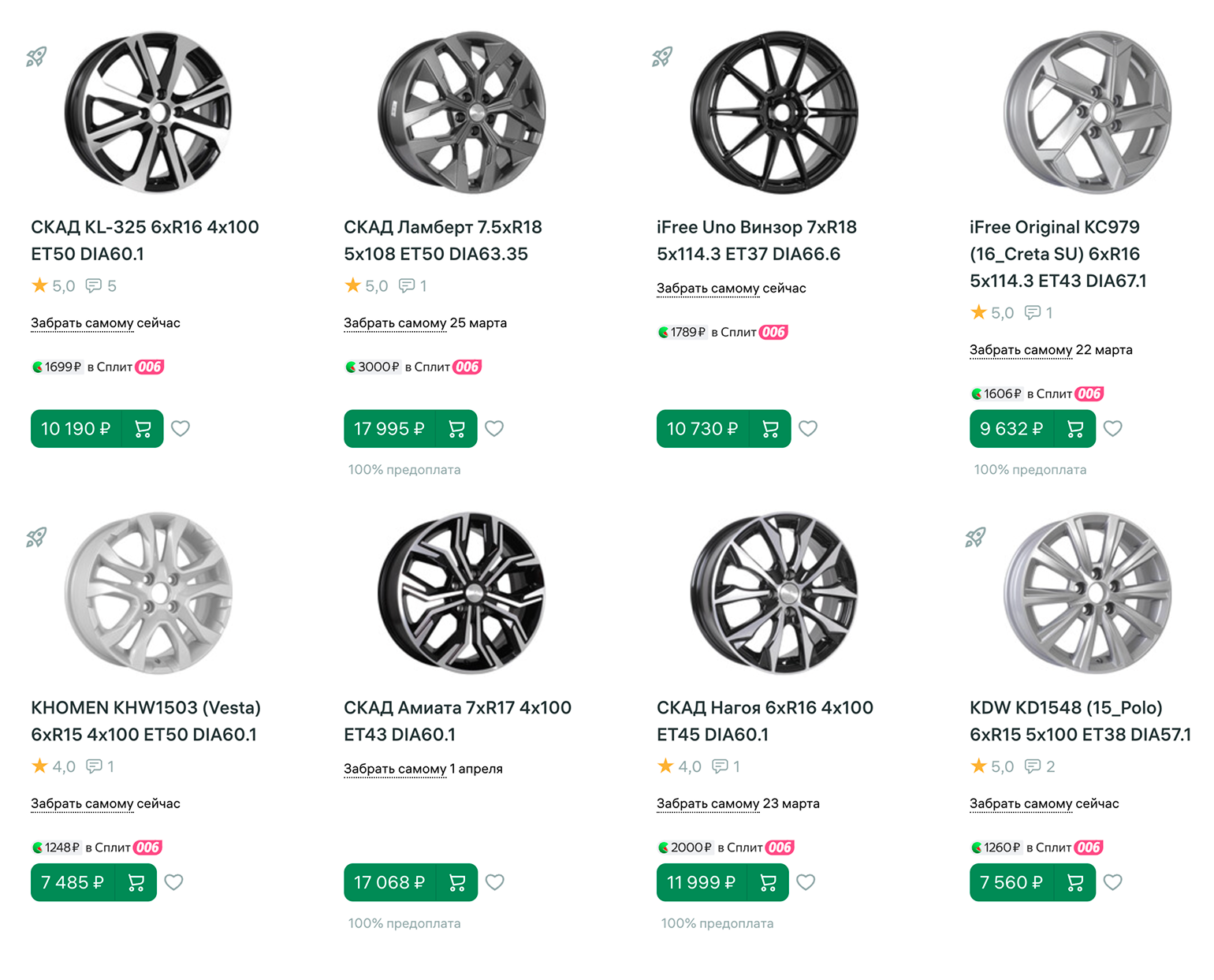1214x980 pixels.
Task: Expand pickup info for KHOMEN KHW1503
Action: coord(82,804)
